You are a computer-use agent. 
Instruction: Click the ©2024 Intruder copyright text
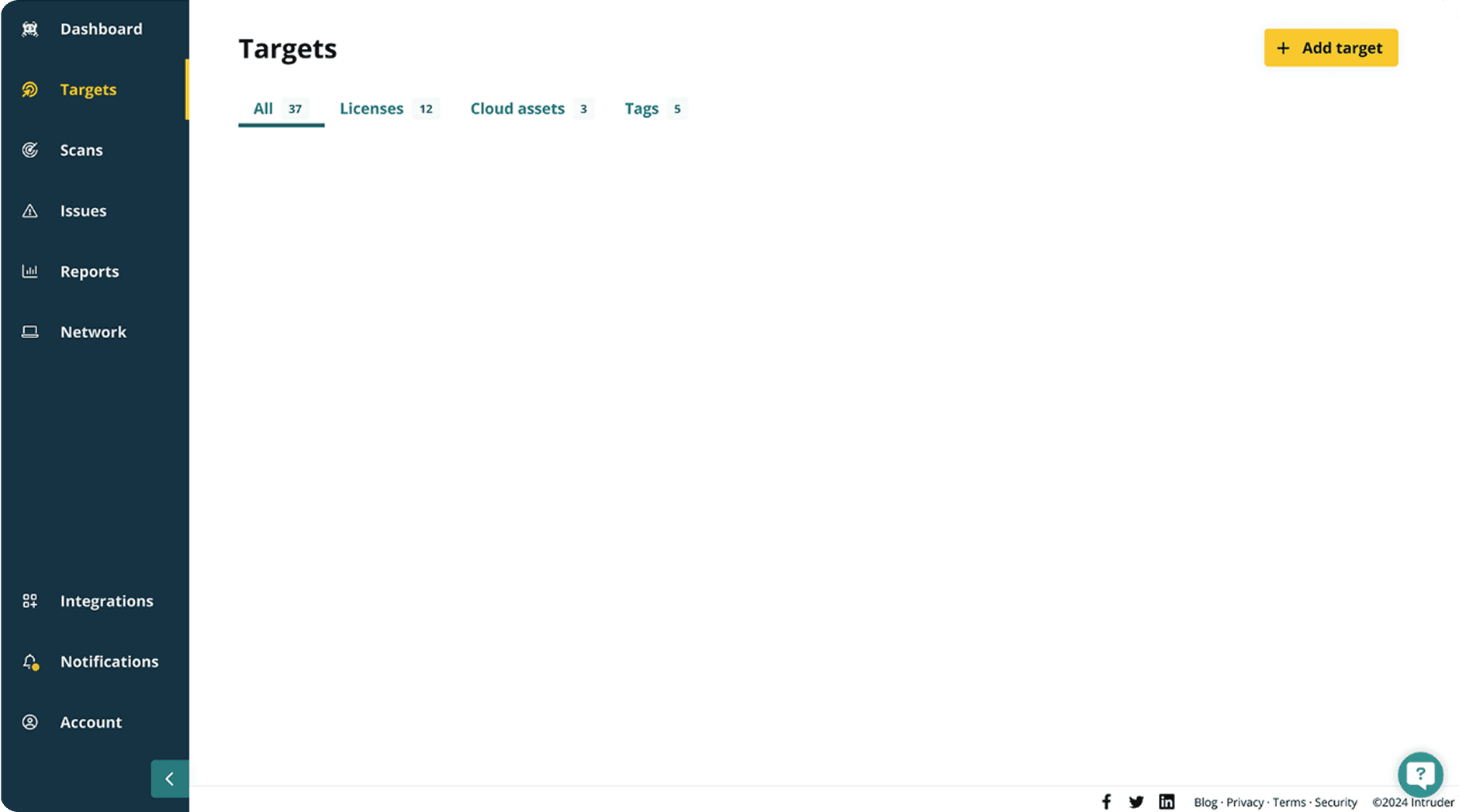click(x=1413, y=803)
